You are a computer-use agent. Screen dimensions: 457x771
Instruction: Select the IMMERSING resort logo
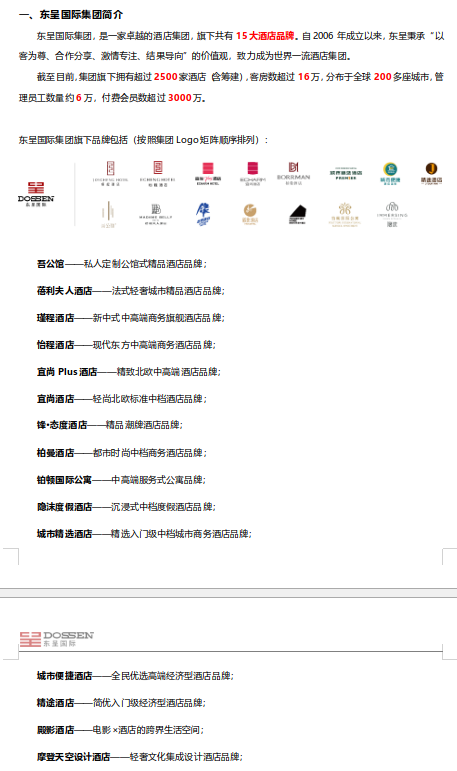[x=392, y=214]
